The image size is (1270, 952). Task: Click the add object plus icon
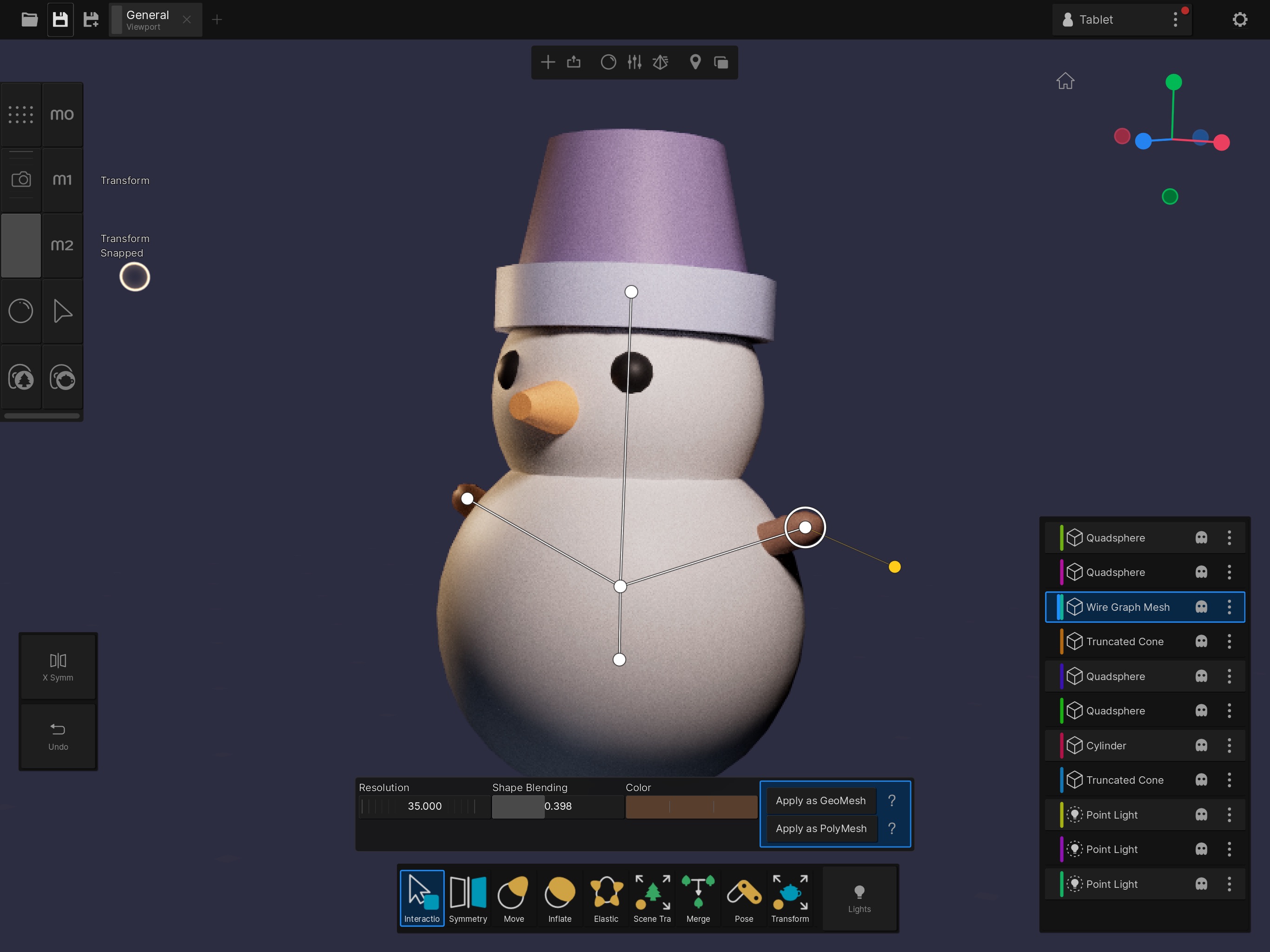pyautogui.click(x=548, y=62)
